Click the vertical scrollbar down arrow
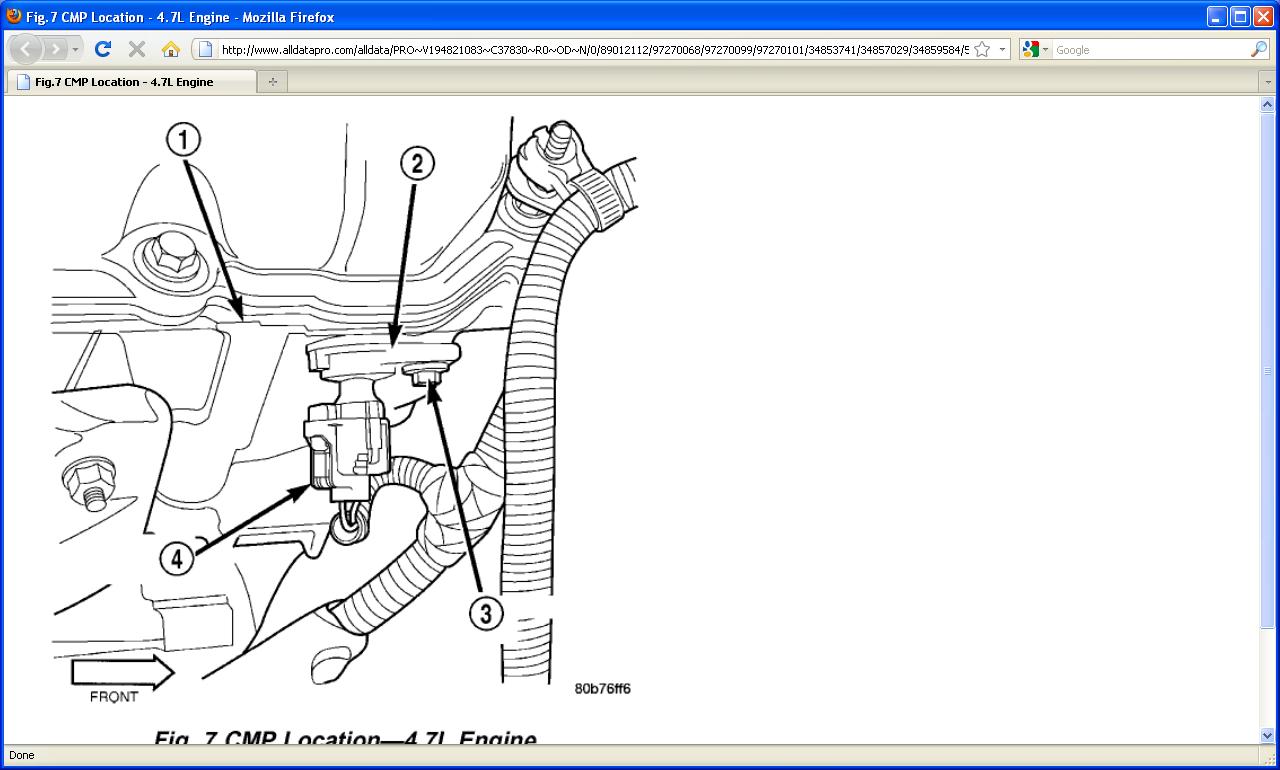This screenshot has height=770, width=1280. click(1268, 736)
